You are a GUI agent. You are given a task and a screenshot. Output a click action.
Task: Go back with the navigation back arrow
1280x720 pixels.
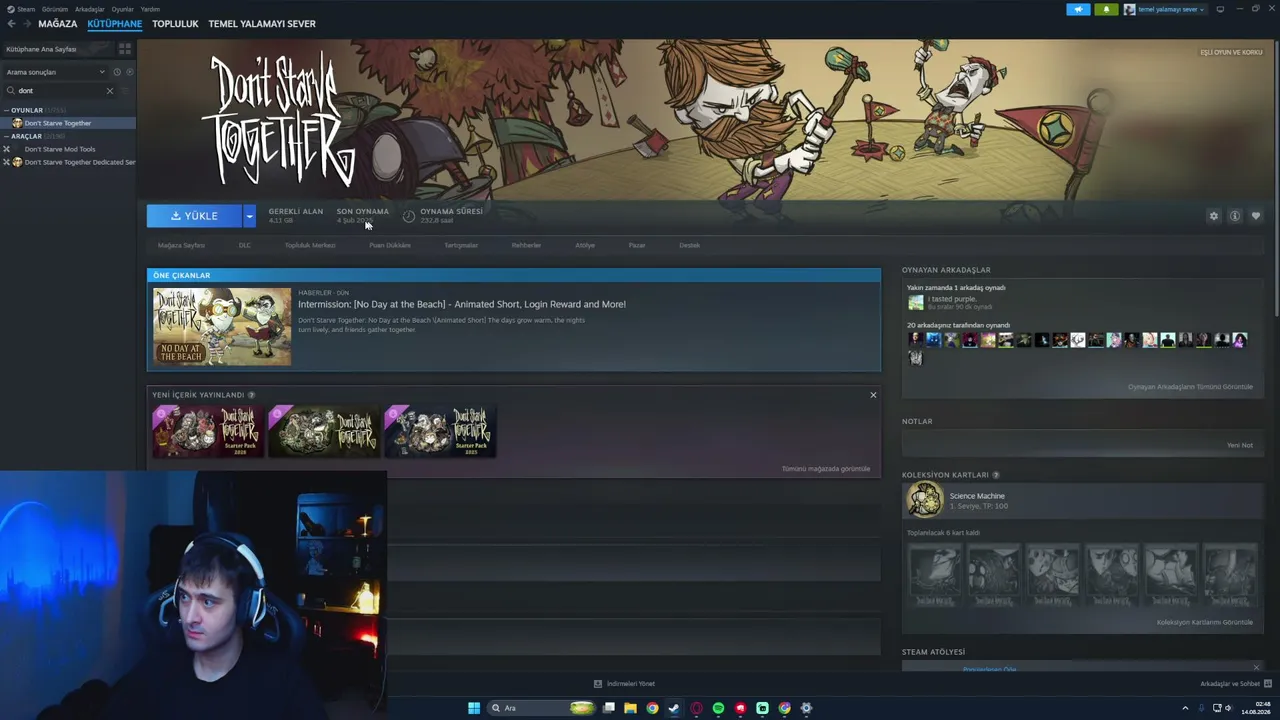(11, 24)
